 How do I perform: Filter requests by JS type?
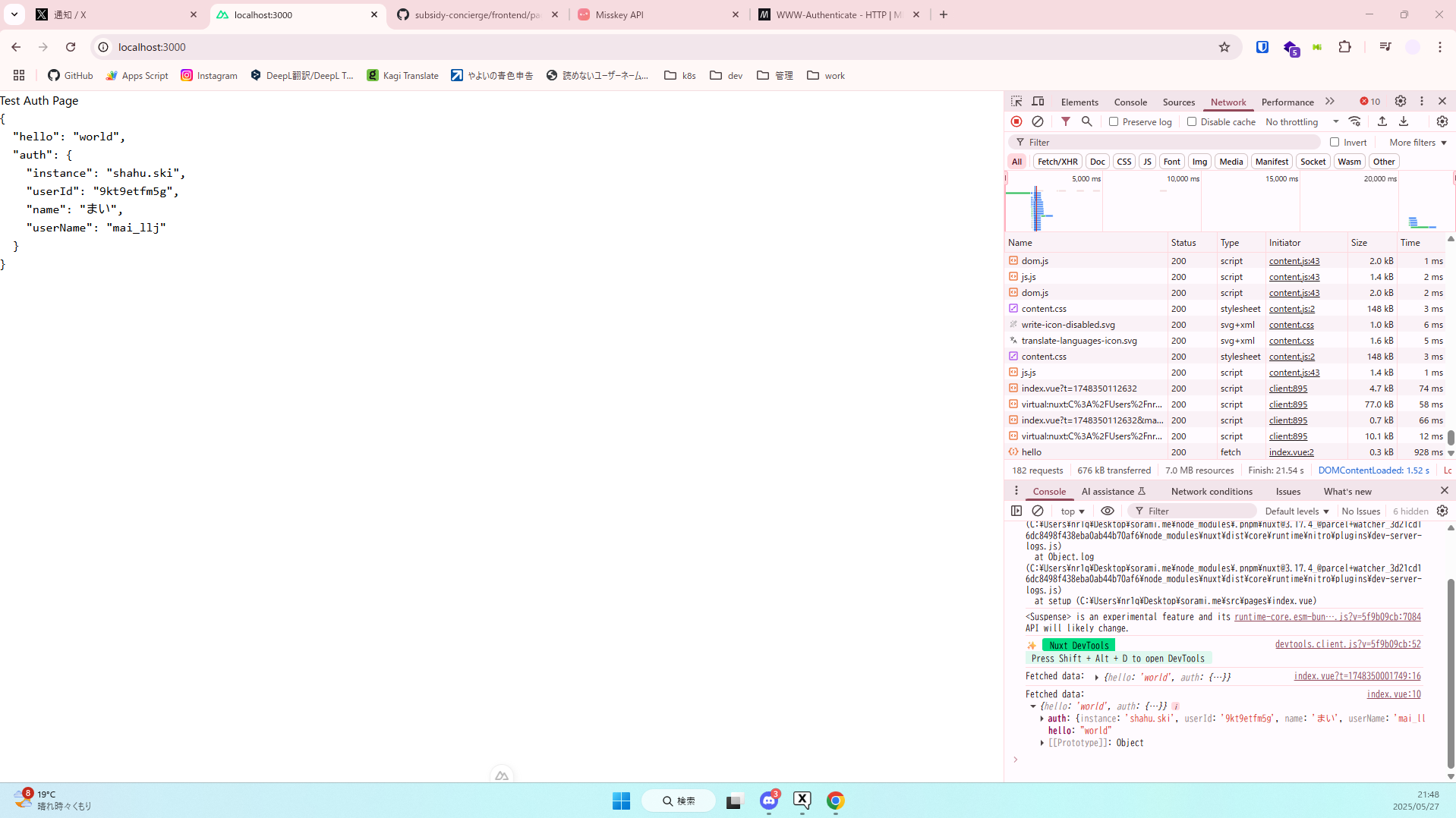[1147, 162]
